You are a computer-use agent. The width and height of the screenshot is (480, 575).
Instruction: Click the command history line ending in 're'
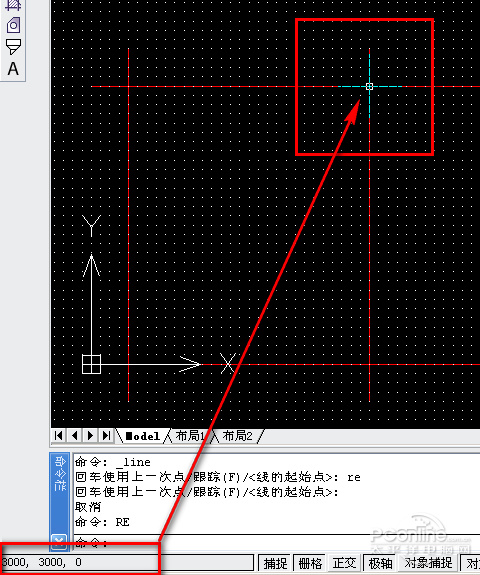[218, 477]
